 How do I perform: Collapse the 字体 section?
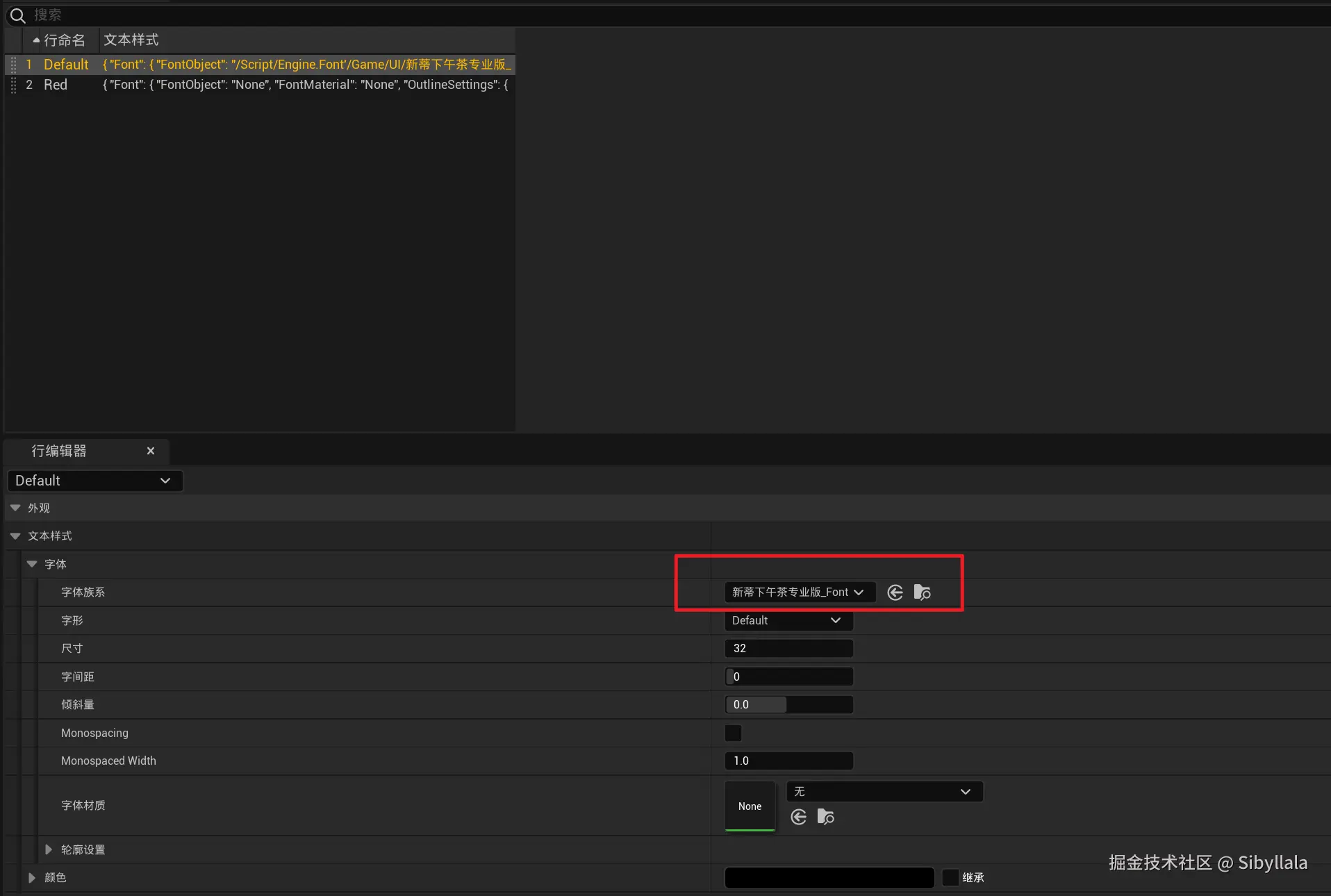tap(32, 564)
